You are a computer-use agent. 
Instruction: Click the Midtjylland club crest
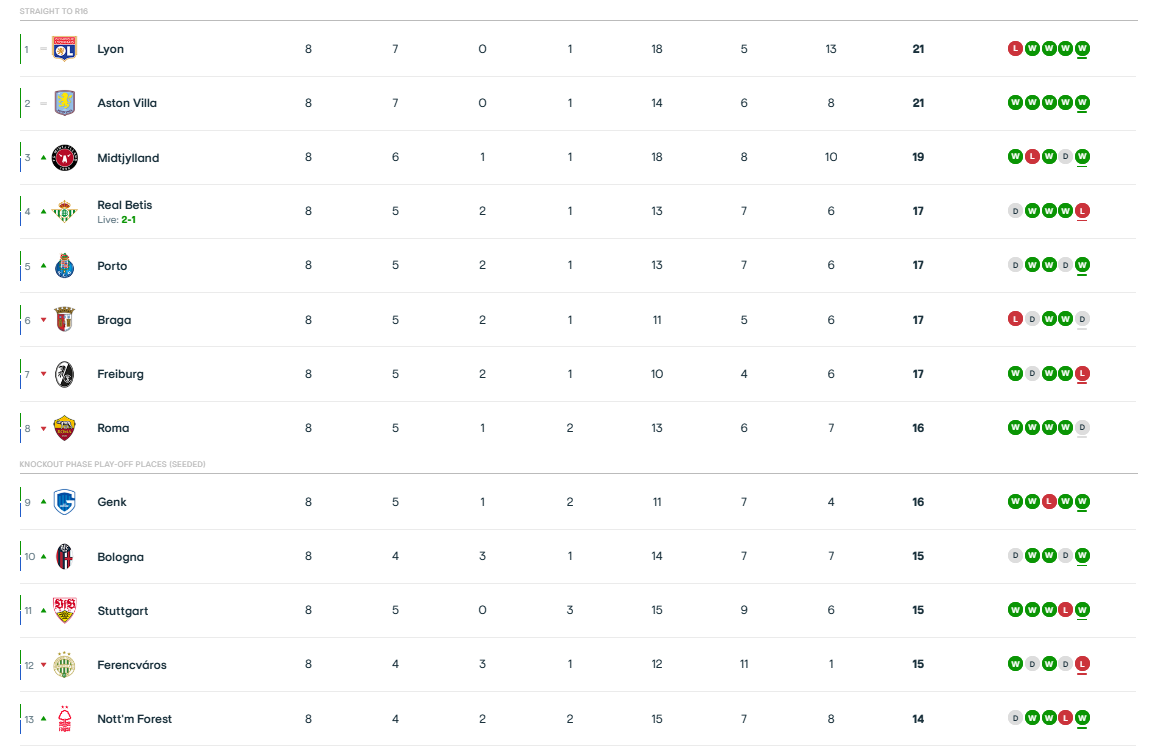click(x=64, y=157)
